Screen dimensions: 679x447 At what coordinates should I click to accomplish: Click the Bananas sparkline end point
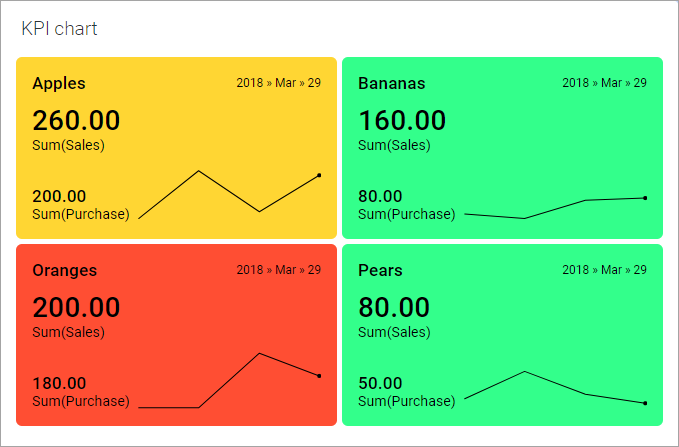[x=645, y=198]
